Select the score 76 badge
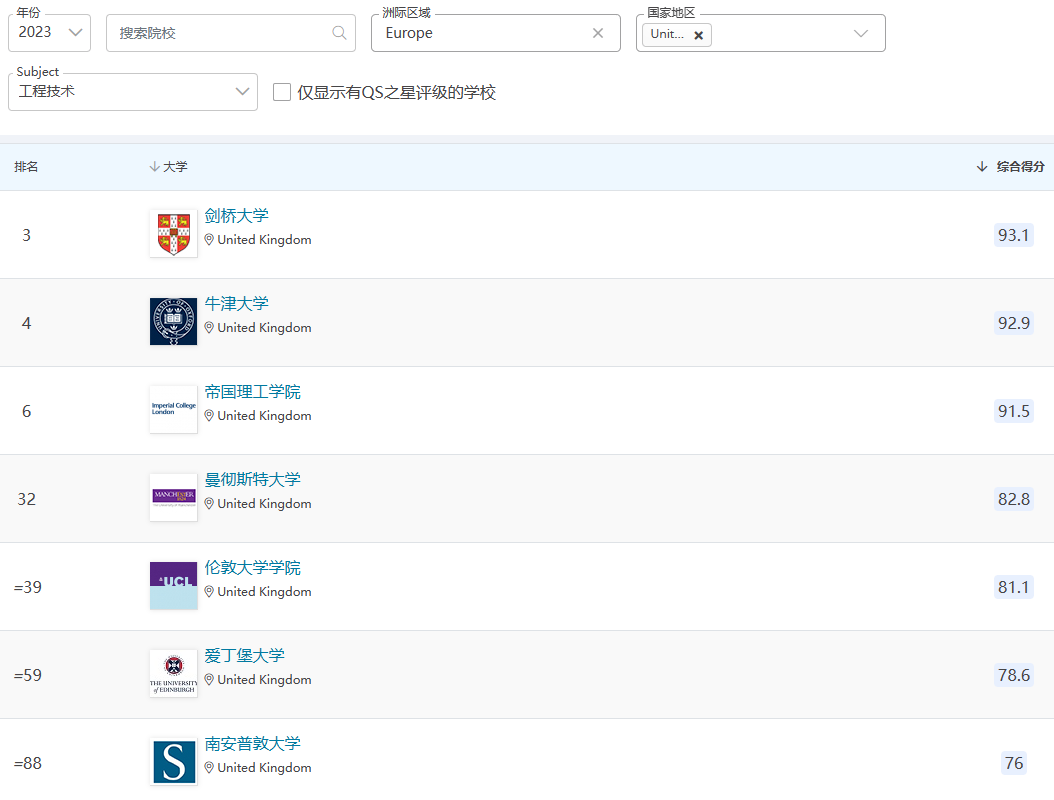This screenshot has height=800, width=1054. [1014, 764]
